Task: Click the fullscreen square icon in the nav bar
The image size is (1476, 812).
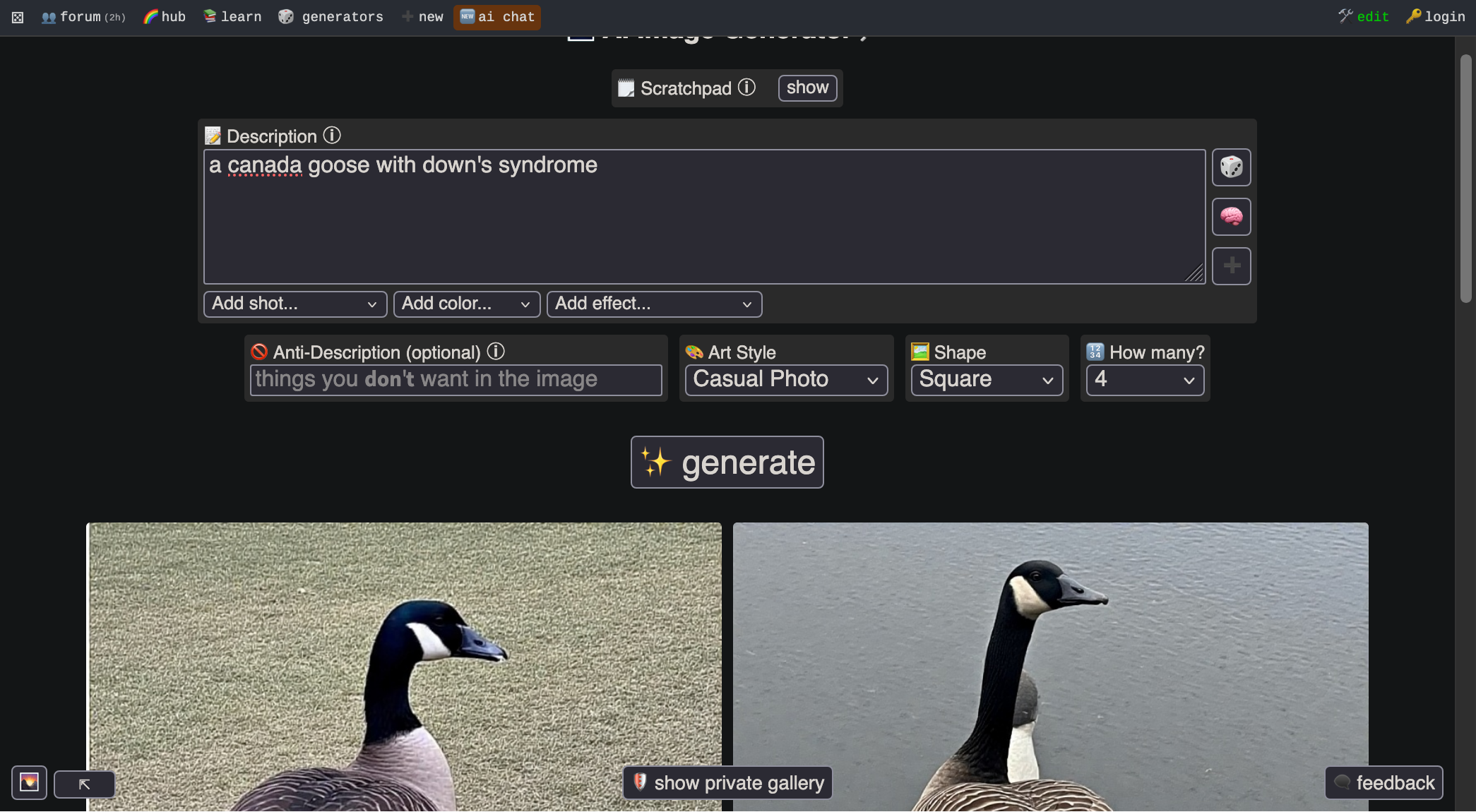Action: pos(18,17)
